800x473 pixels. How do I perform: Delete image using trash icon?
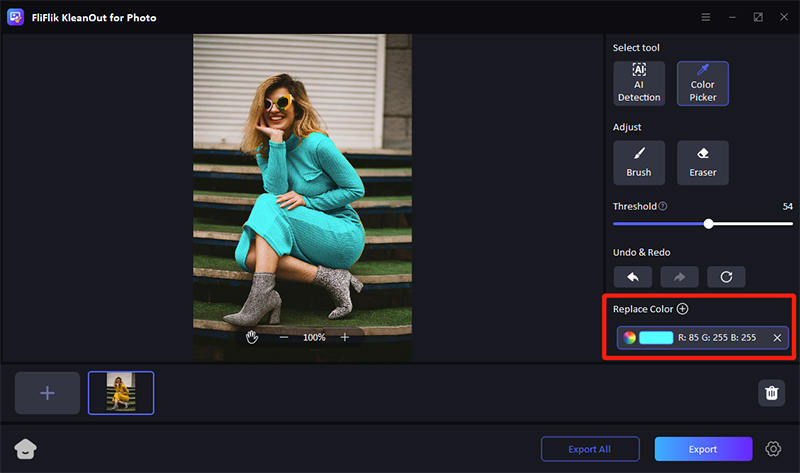pyautogui.click(x=771, y=393)
